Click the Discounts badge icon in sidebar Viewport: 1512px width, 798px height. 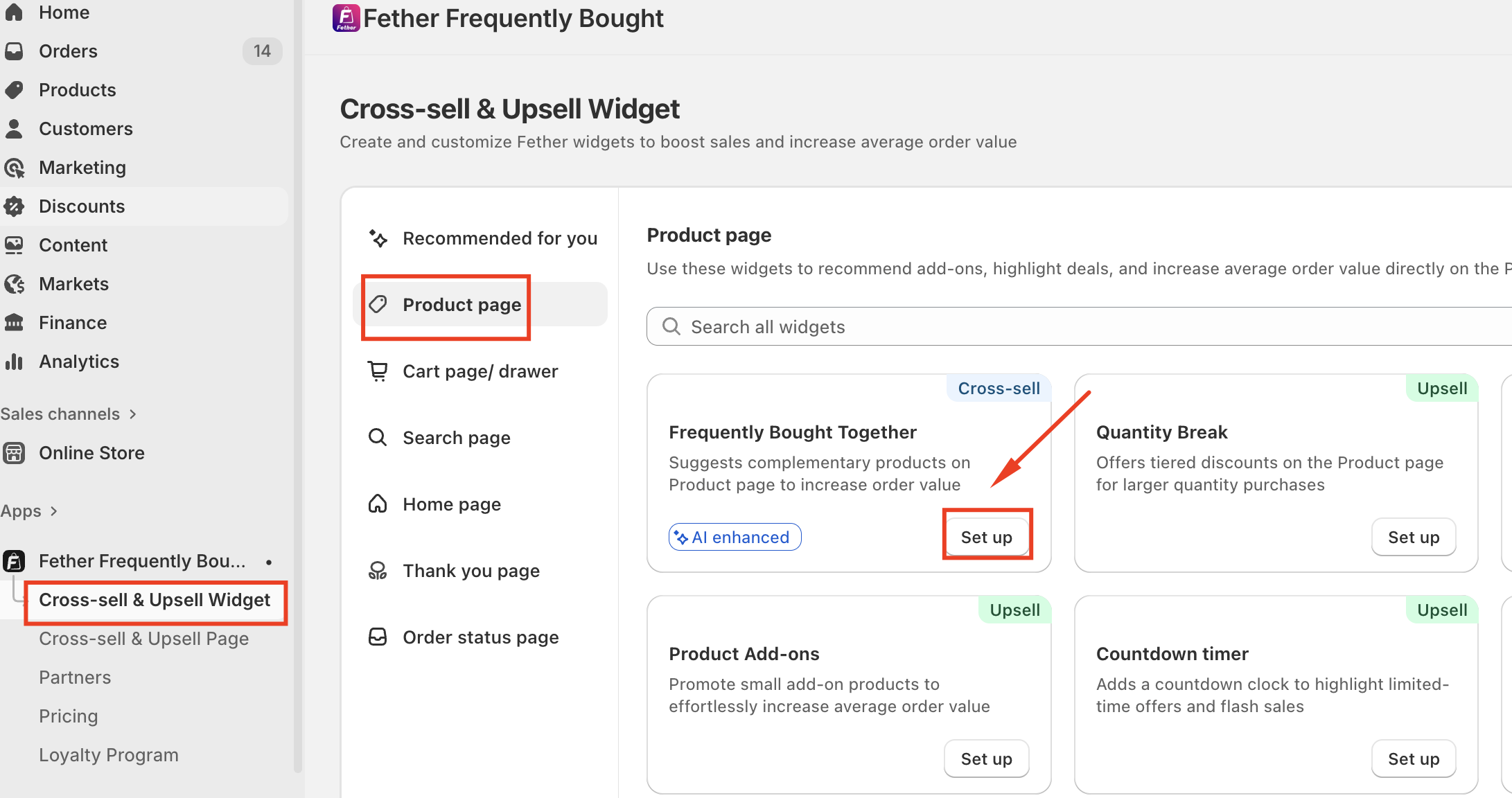pos(14,206)
